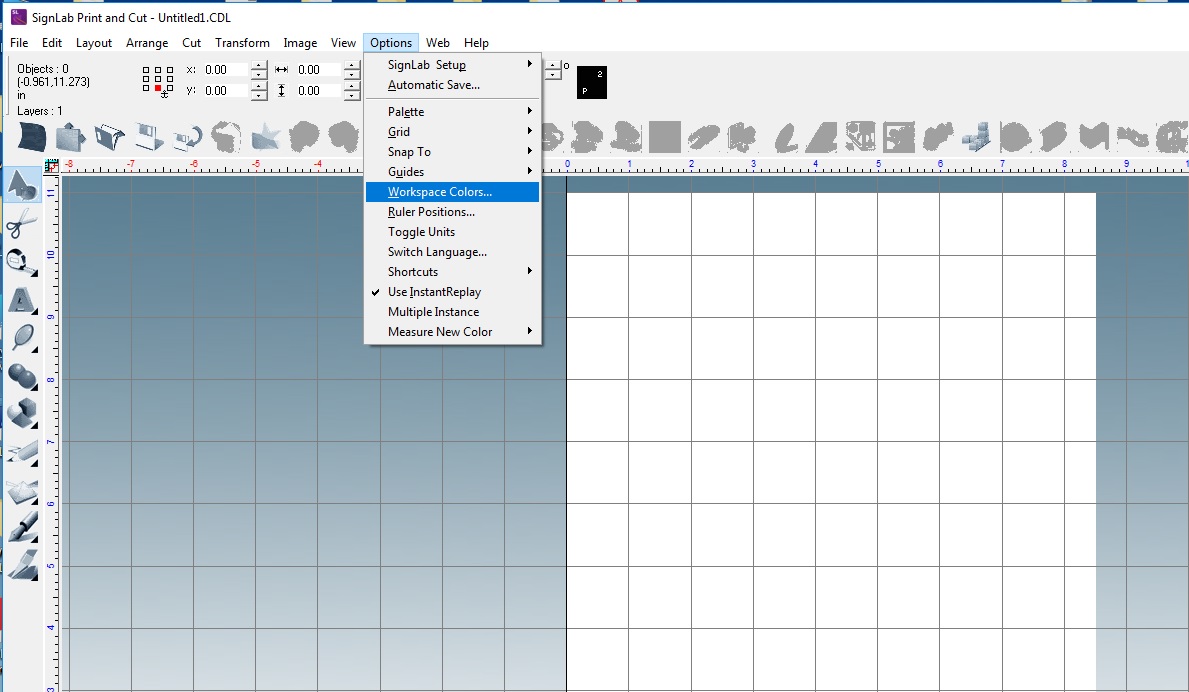Click the height value input field
Viewport: 1189px width, 692px height.
318,91
